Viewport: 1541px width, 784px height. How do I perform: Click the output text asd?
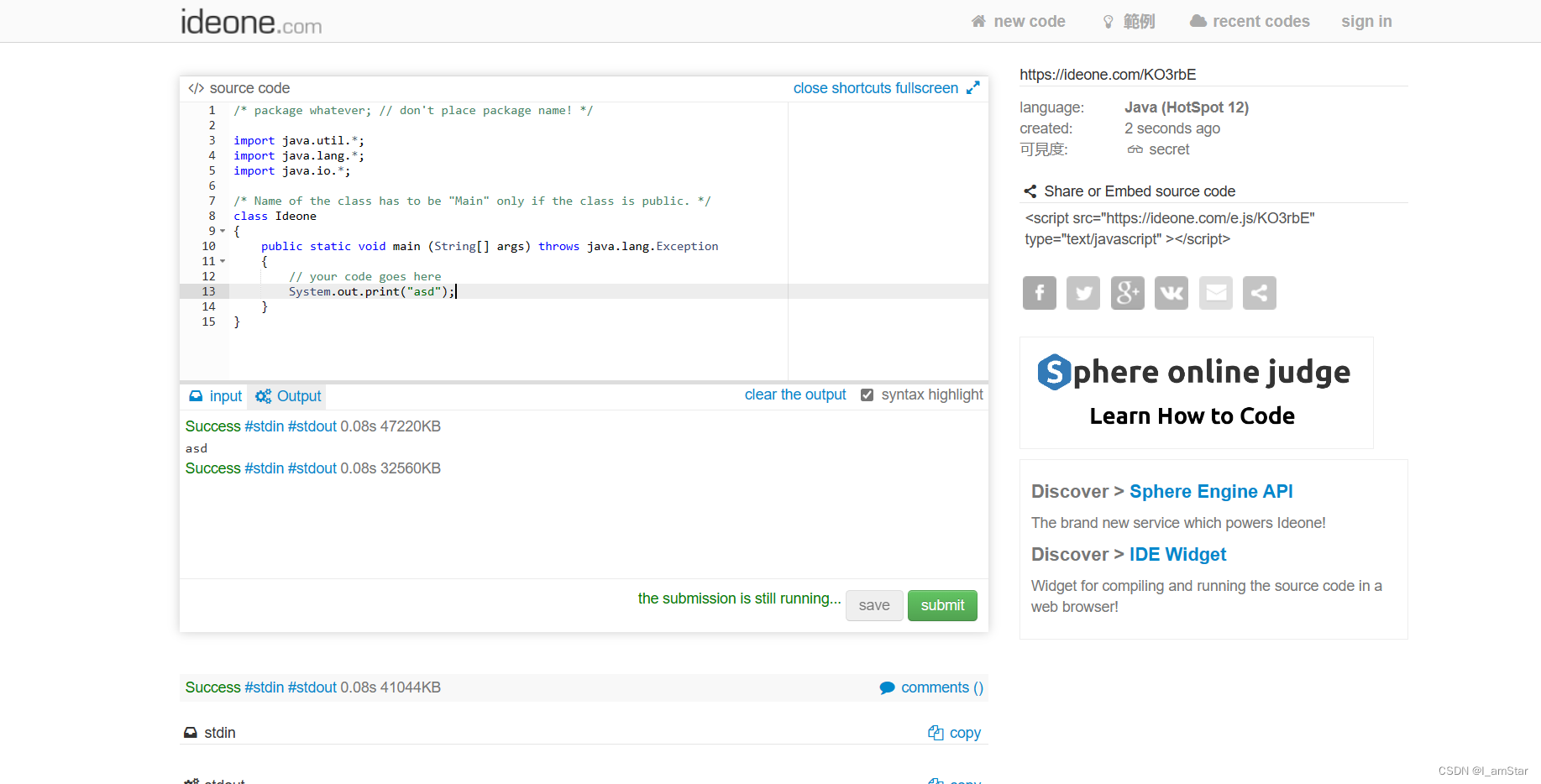tap(197, 449)
